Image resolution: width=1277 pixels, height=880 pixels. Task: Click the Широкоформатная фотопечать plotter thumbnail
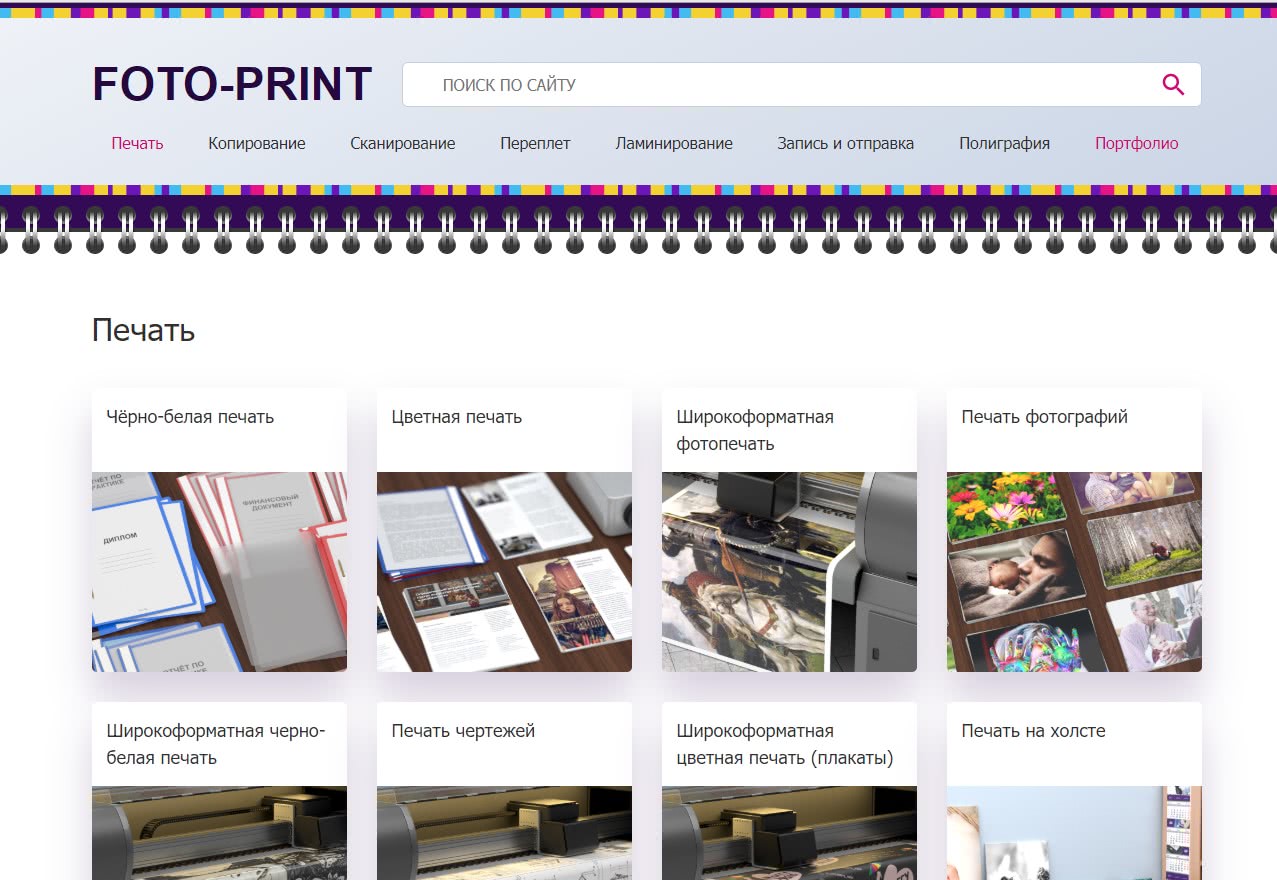pyautogui.click(x=789, y=571)
